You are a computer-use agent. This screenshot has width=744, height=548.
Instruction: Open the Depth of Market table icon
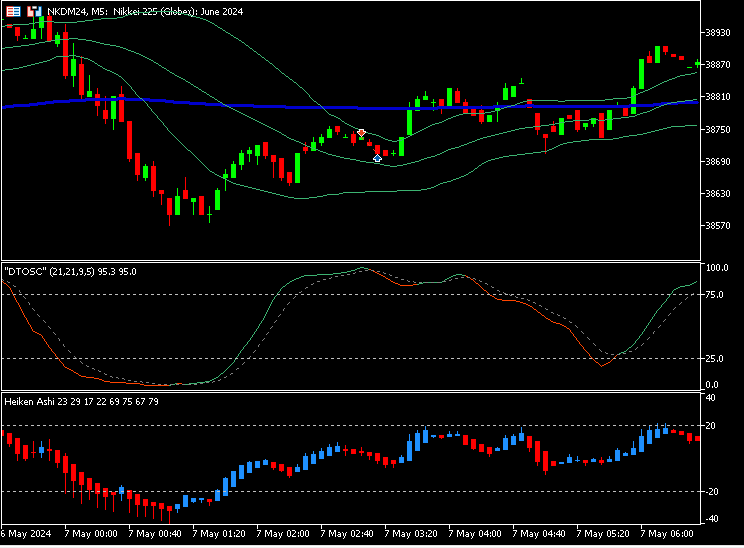click(13, 11)
